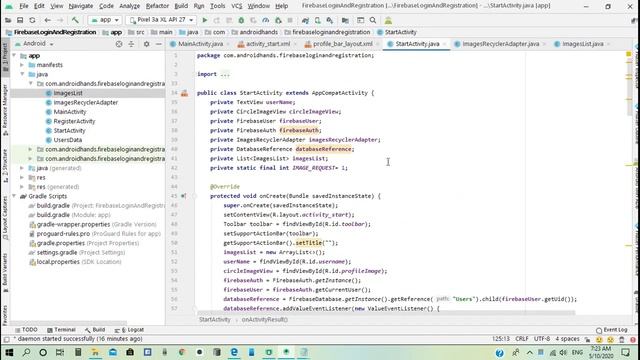Image resolution: width=640 pixels, height=360 pixels.
Task: Toggle the Structure side tab
Action: click(x=5, y=167)
